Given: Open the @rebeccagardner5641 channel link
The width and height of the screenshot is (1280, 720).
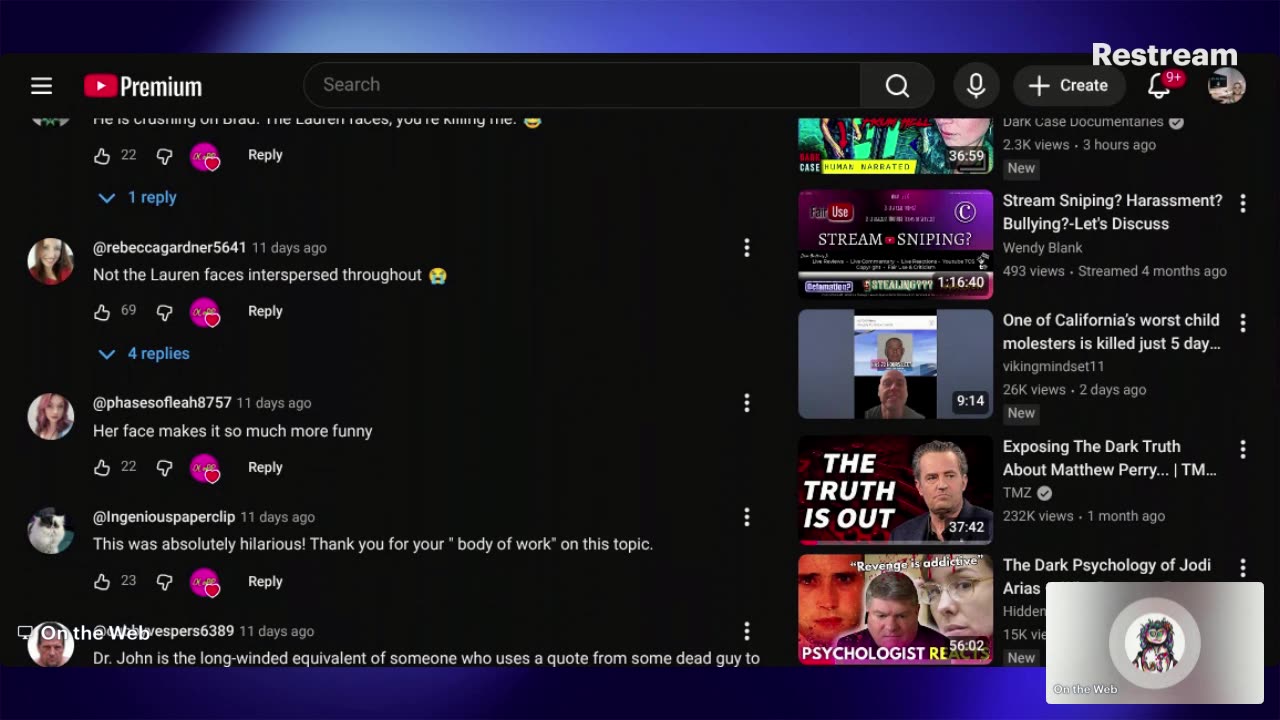Looking at the screenshot, I should (x=169, y=247).
